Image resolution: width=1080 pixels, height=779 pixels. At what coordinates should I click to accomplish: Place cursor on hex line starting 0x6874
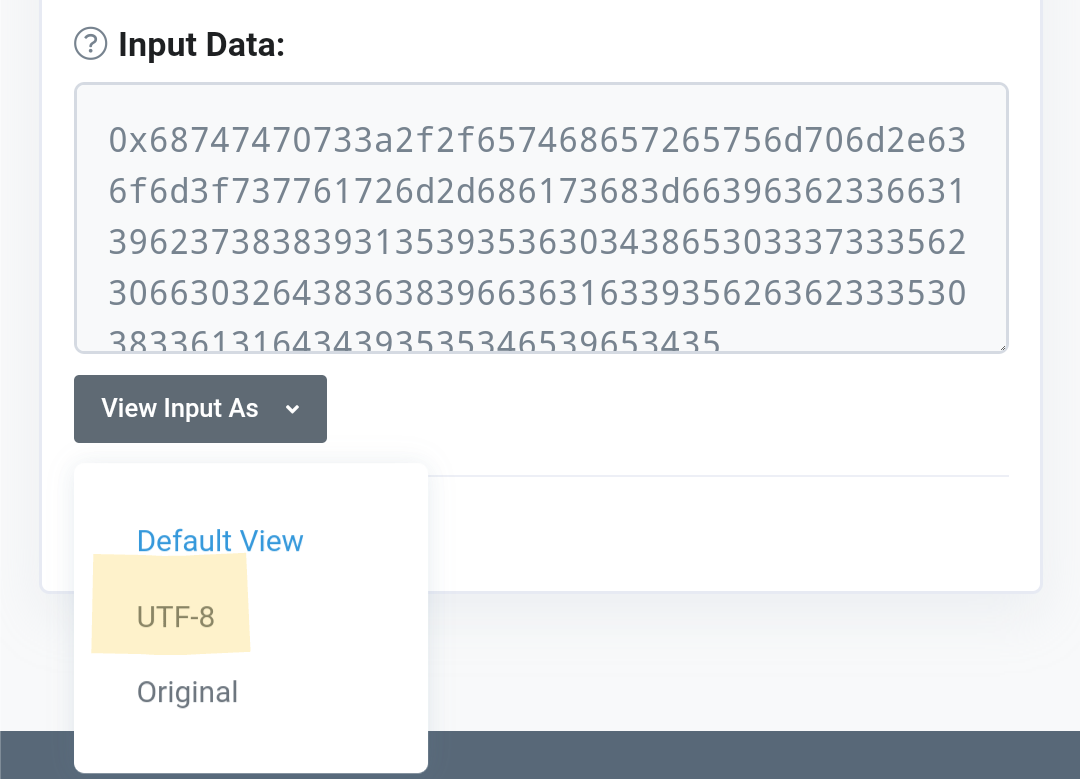[x=537, y=140]
